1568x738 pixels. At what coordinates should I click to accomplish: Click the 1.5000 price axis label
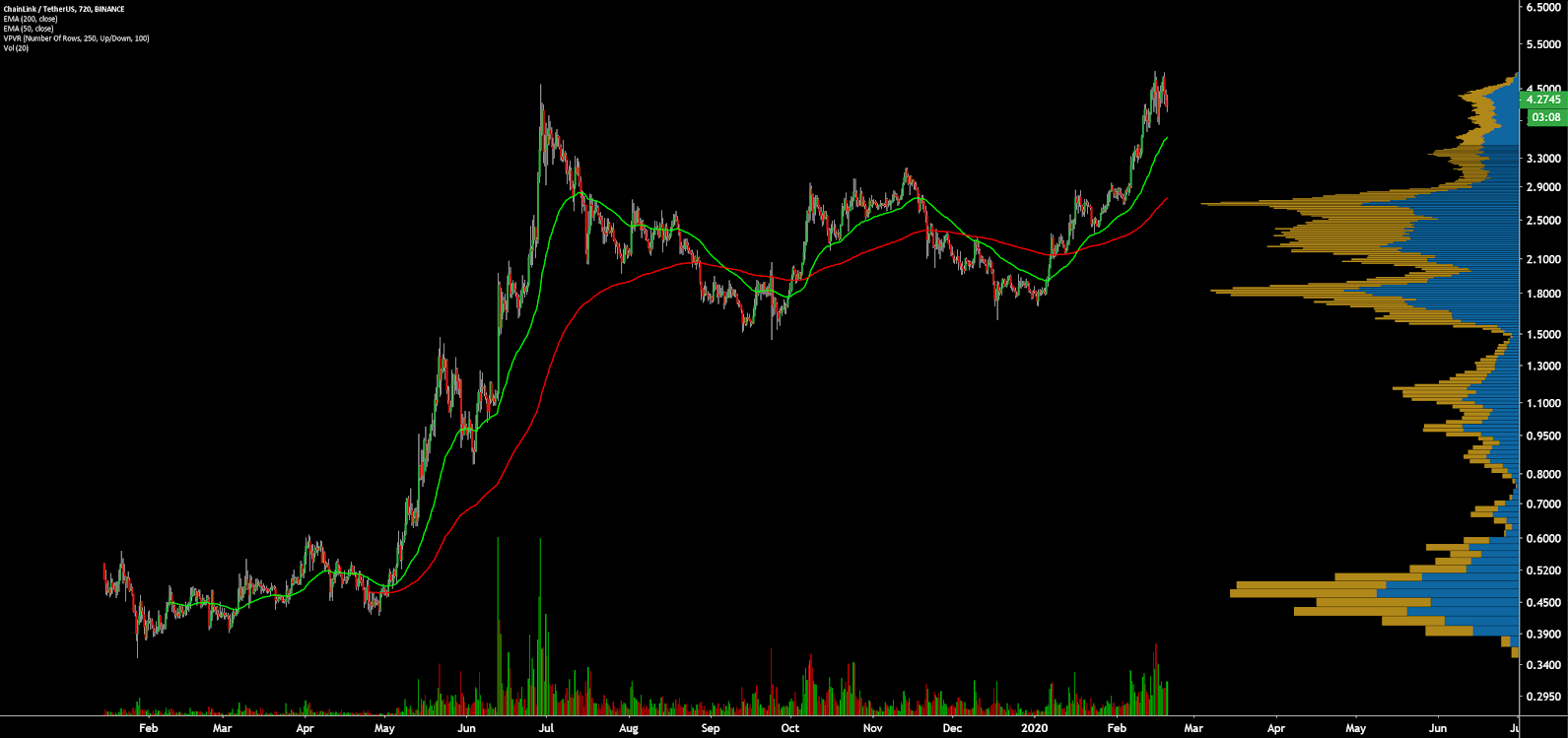[1543, 335]
